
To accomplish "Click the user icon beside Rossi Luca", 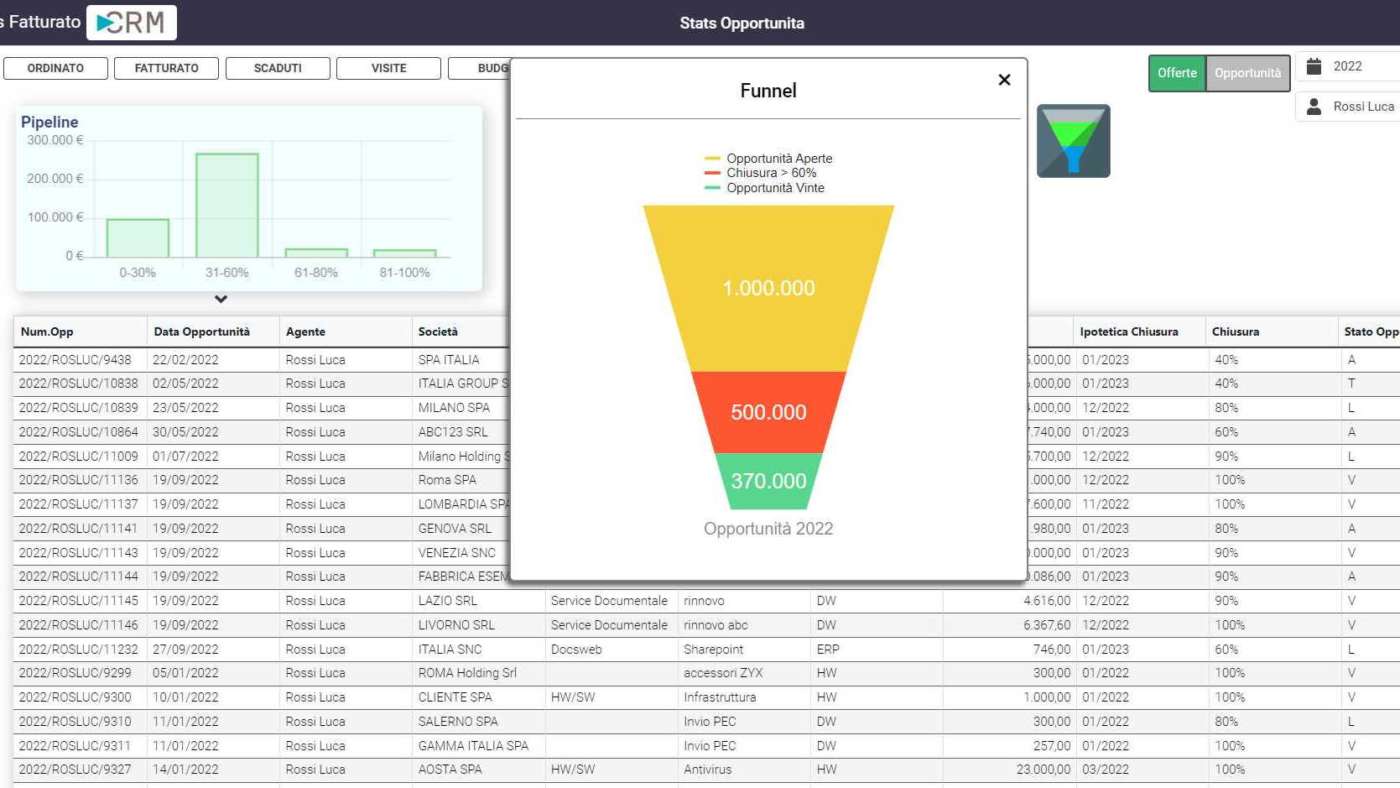I will pyautogui.click(x=1315, y=106).
